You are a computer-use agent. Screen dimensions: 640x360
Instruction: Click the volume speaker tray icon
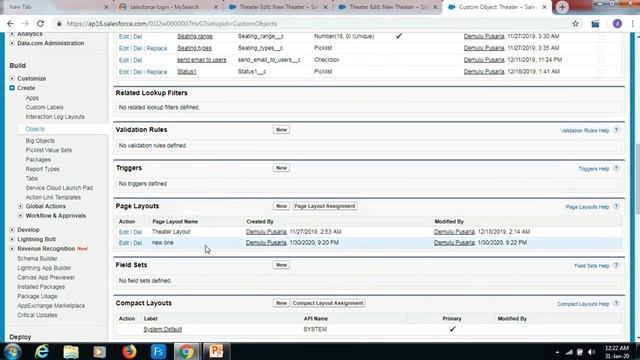pos(591,352)
